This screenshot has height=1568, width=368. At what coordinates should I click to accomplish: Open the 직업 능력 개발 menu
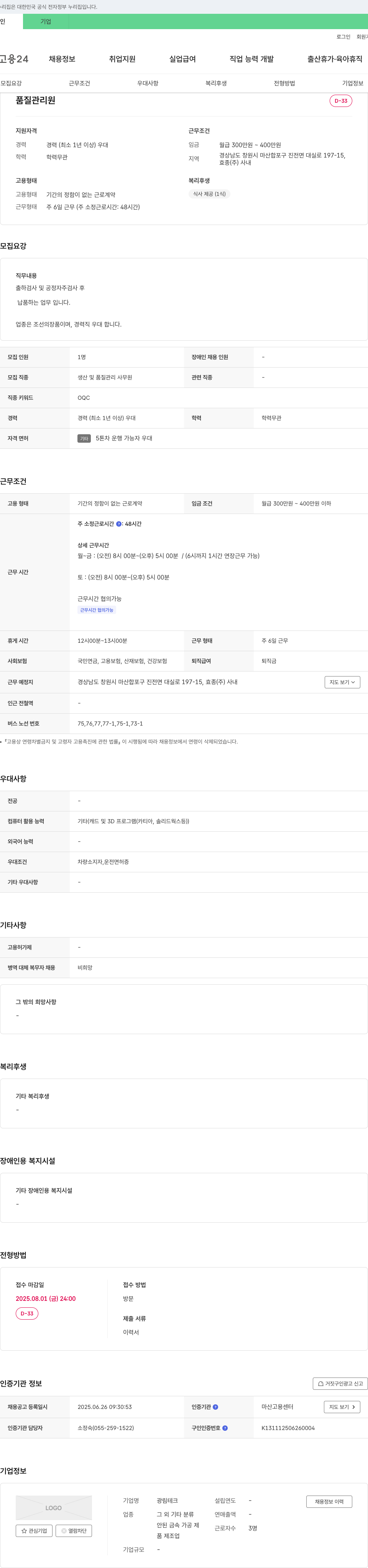251,59
